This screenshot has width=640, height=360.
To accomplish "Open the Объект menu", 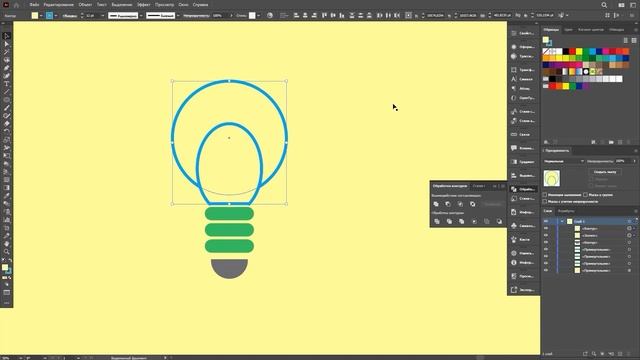I will pos(85,5).
